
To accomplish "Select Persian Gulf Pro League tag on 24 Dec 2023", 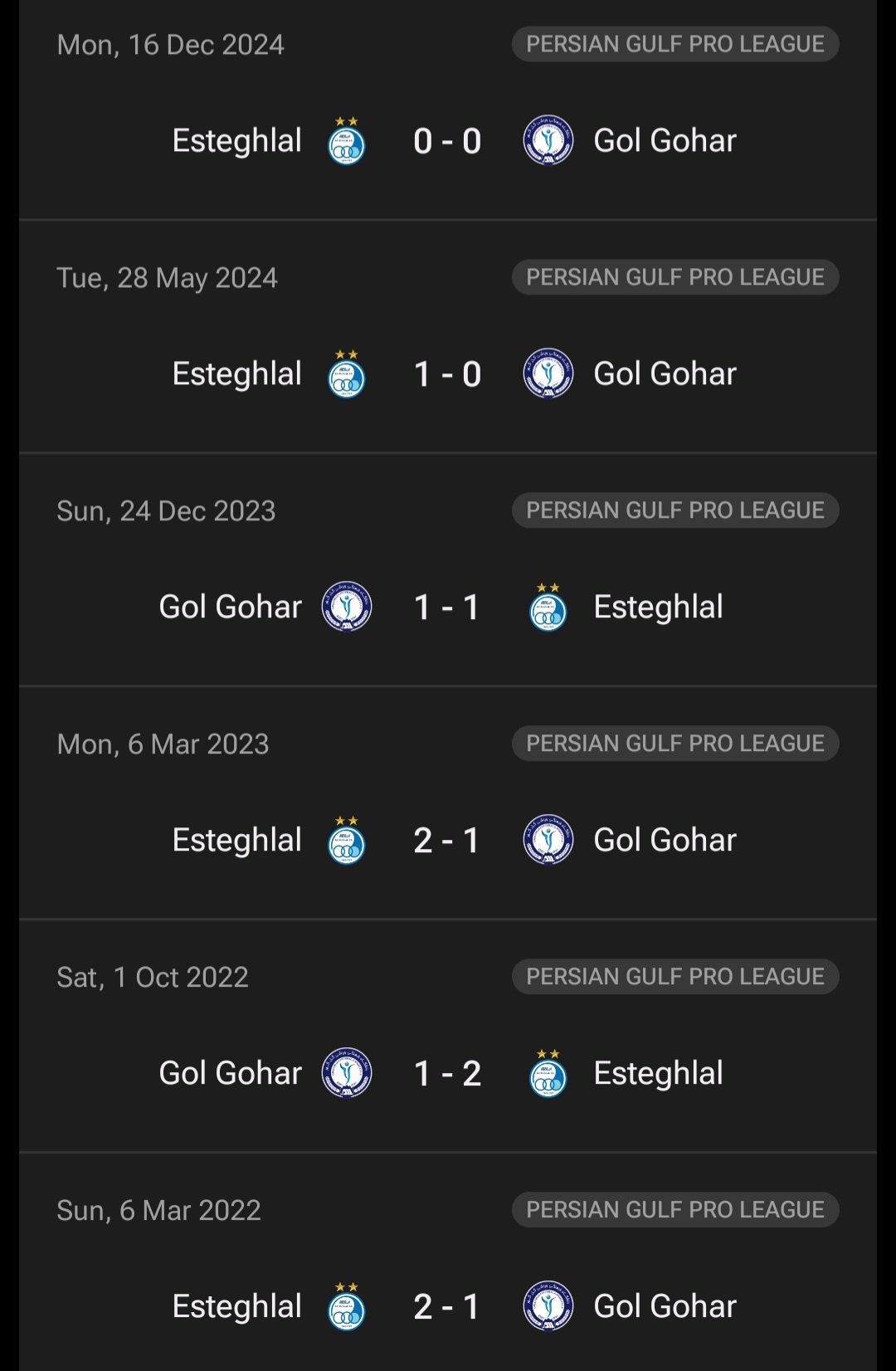I will 675,510.
